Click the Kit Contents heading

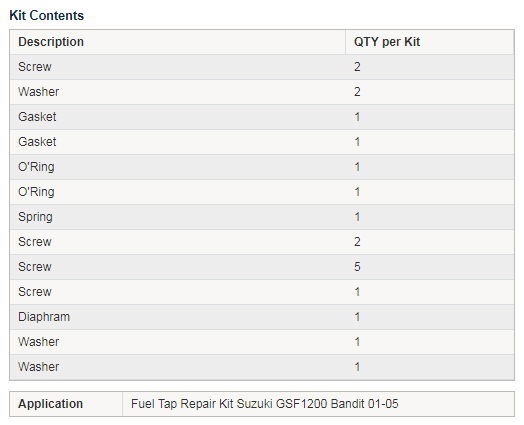click(x=46, y=16)
